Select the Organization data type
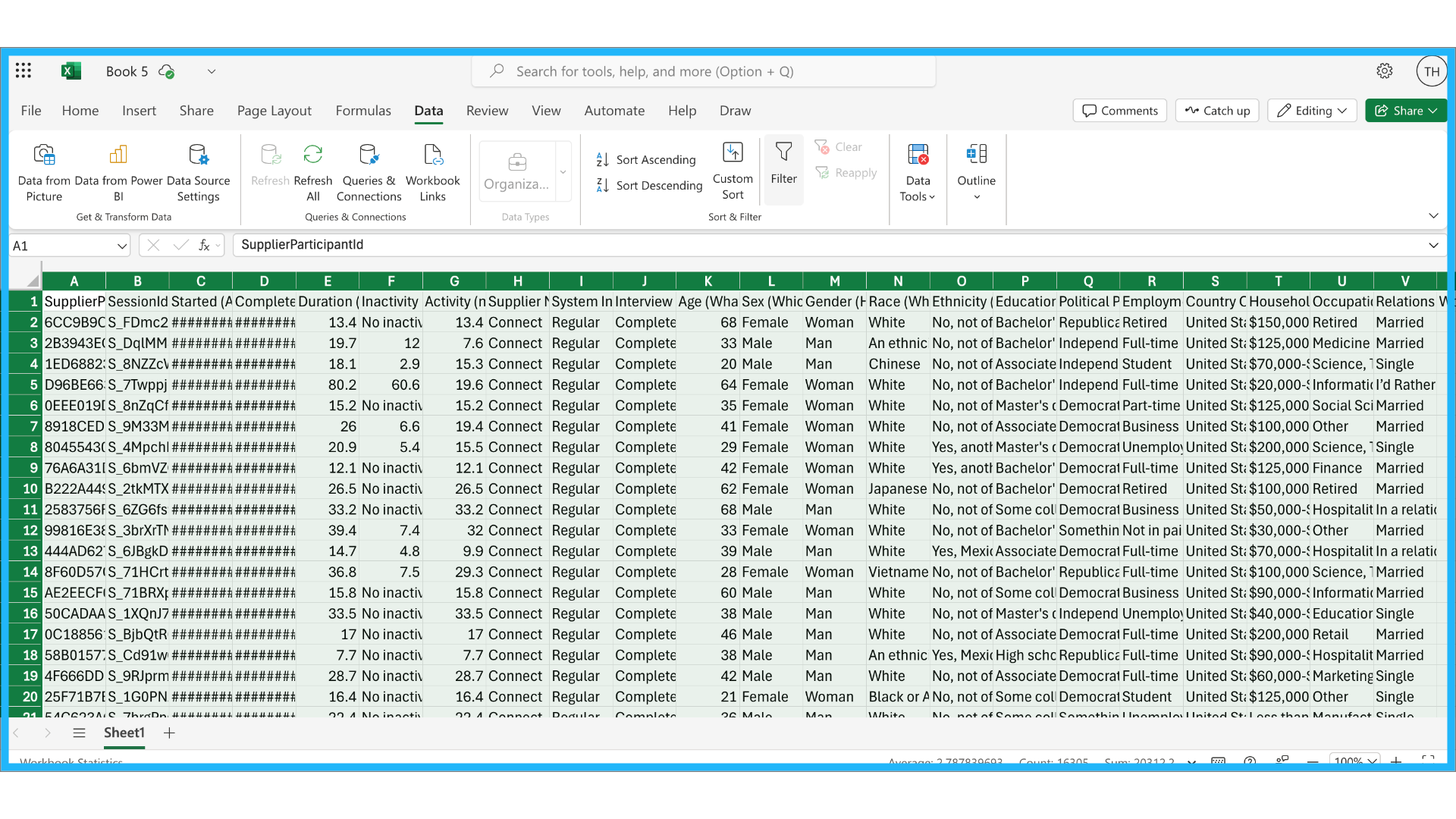The image size is (1456, 819). pyautogui.click(x=516, y=172)
